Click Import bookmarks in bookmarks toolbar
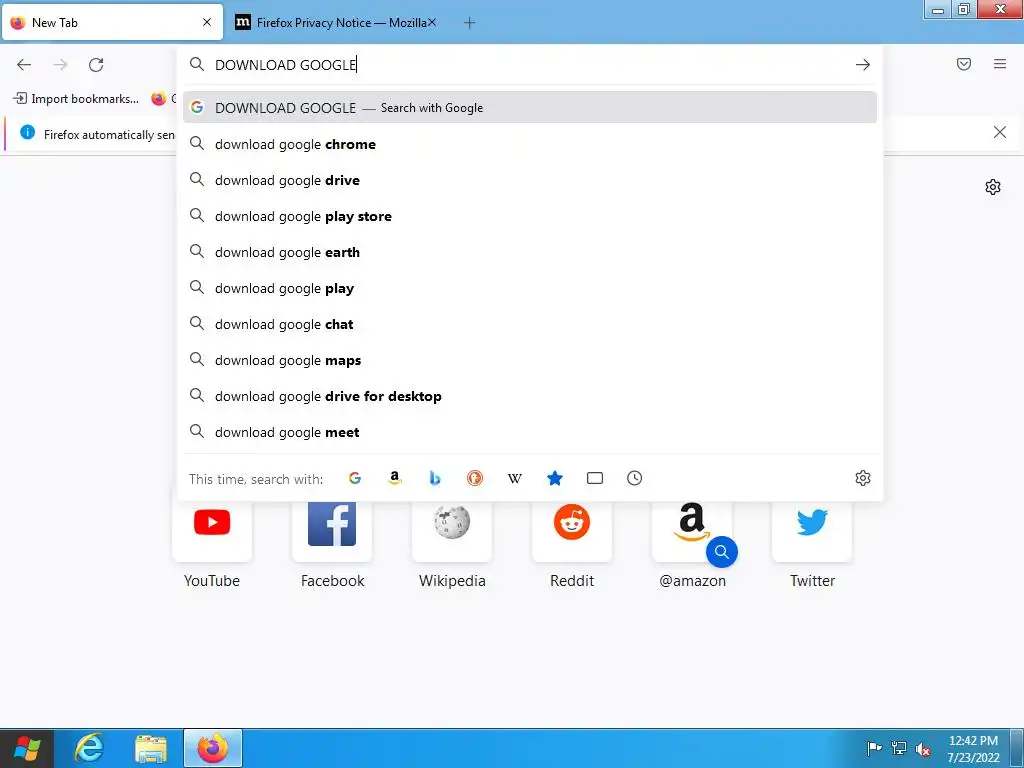The height and width of the screenshot is (768, 1024). click(76, 99)
